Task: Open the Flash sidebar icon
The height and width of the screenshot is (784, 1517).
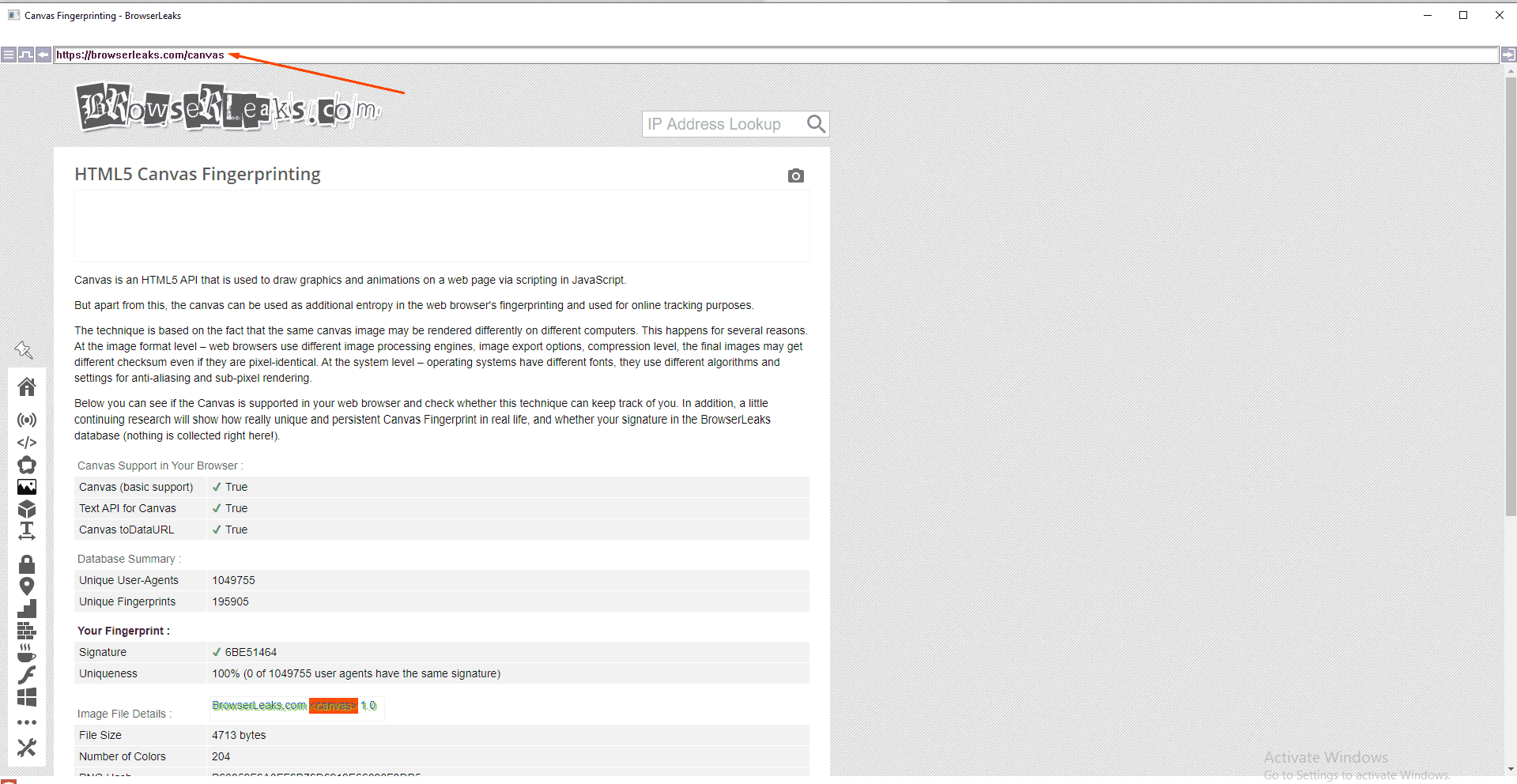Action: (x=27, y=675)
